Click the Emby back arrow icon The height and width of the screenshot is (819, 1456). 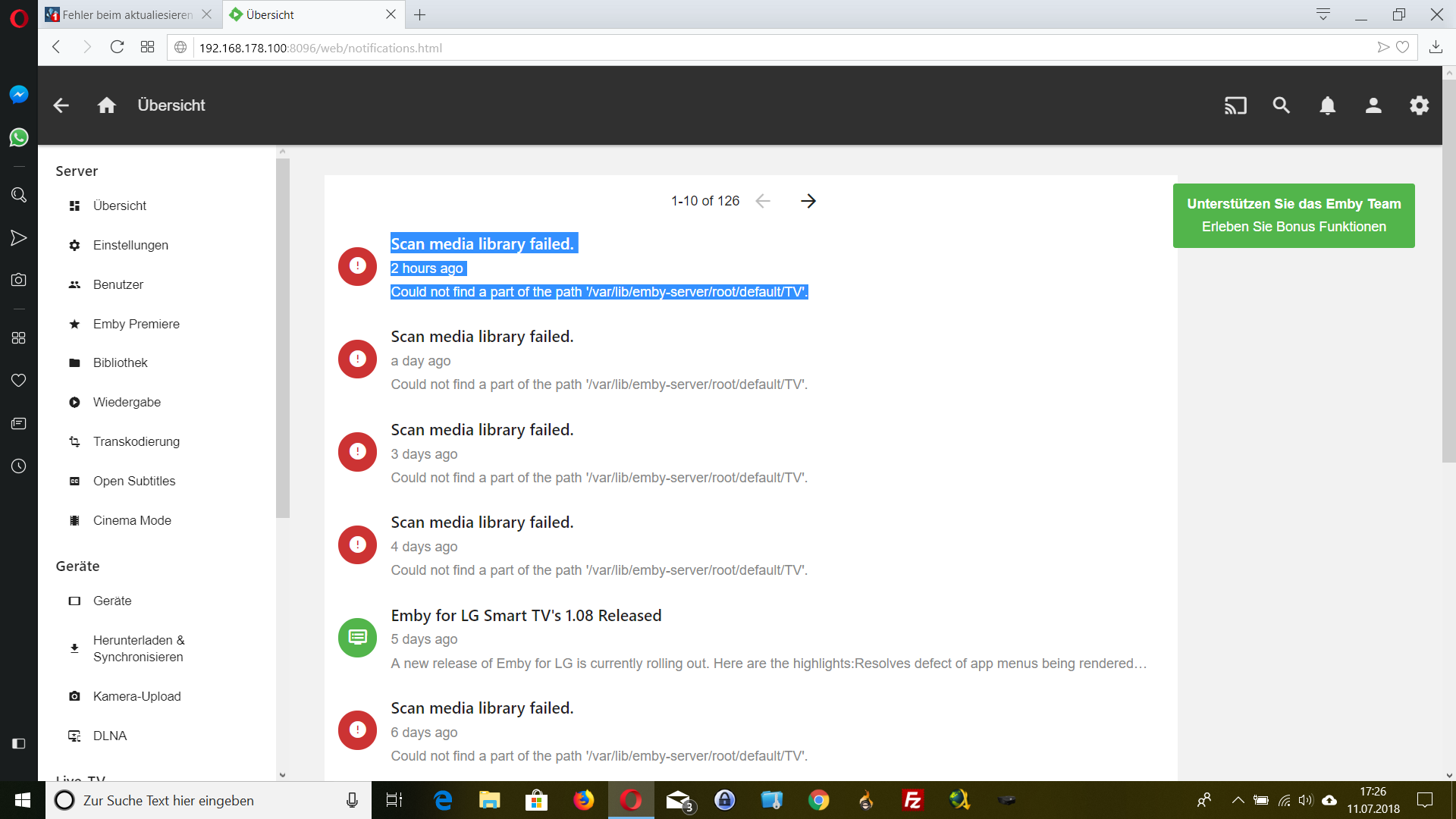pos(61,105)
